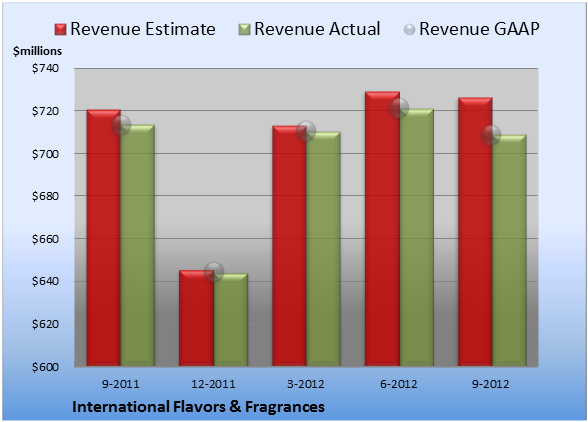Click the 12-2011 category label

213,384
